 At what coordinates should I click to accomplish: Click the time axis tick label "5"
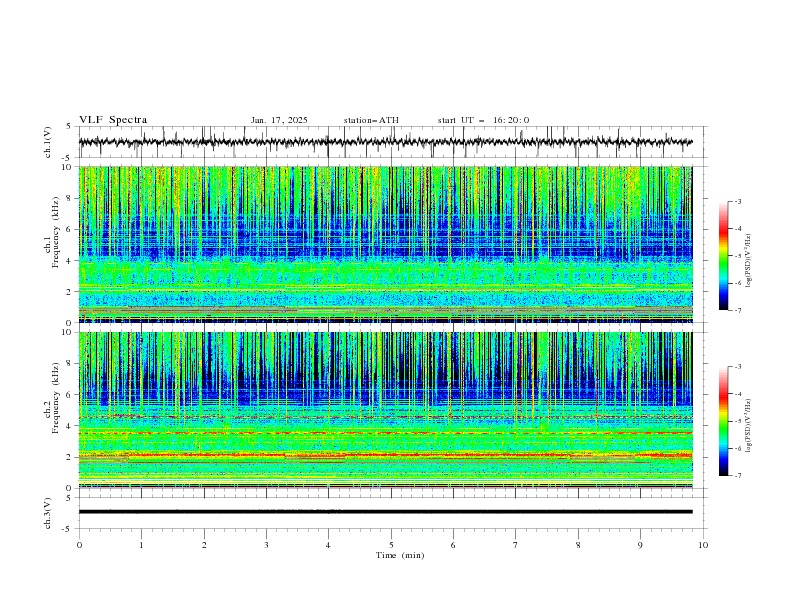click(x=391, y=545)
